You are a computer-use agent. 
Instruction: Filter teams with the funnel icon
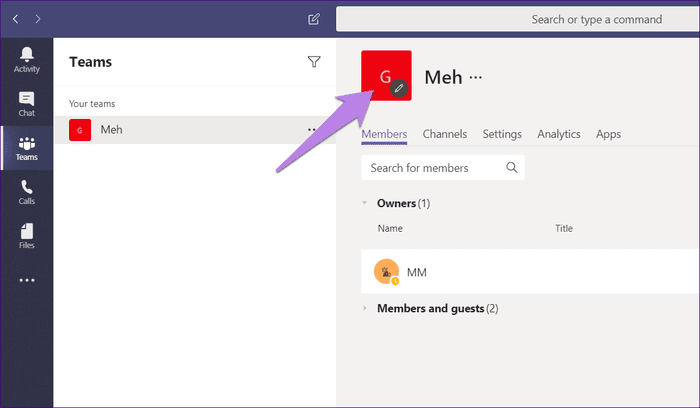(314, 62)
